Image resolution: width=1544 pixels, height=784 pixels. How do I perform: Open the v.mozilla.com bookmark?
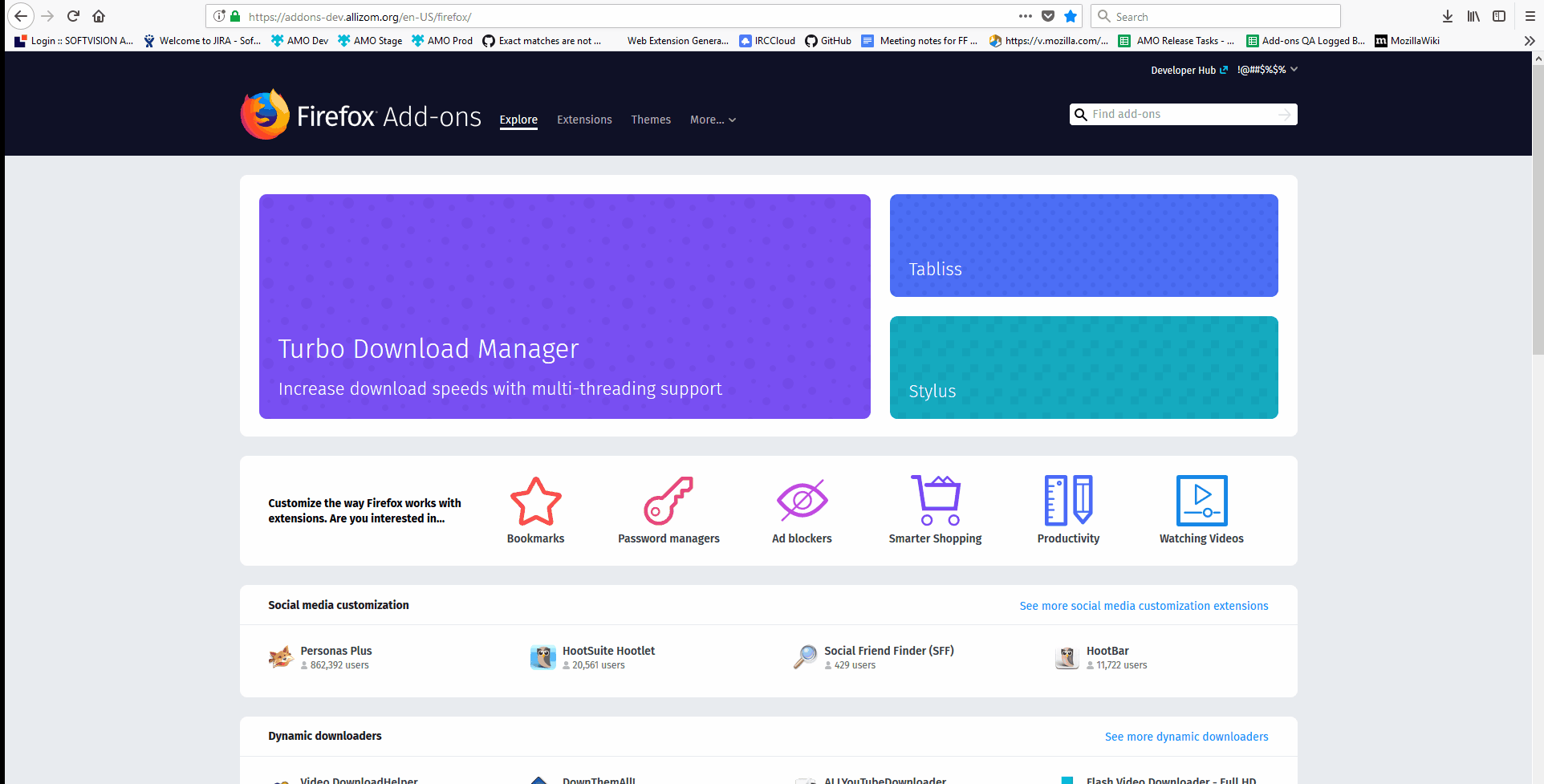pos(1049,41)
